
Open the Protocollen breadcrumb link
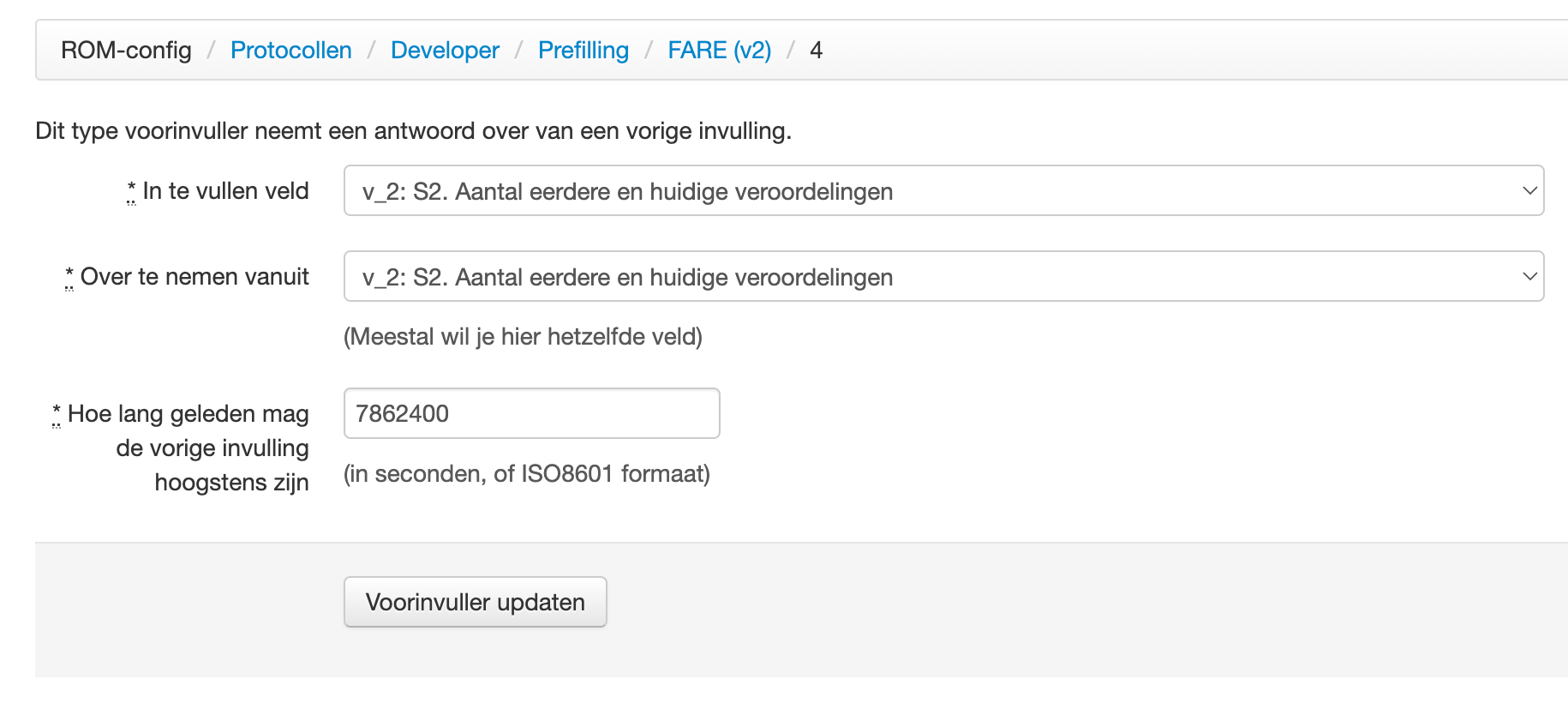click(290, 51)
